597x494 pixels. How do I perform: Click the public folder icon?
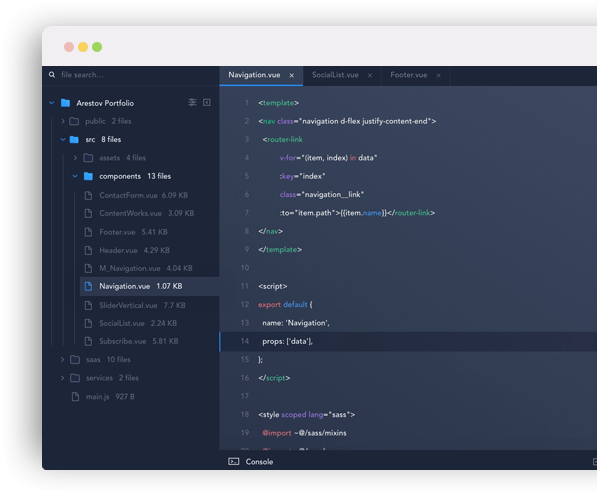tap(74, 121)
